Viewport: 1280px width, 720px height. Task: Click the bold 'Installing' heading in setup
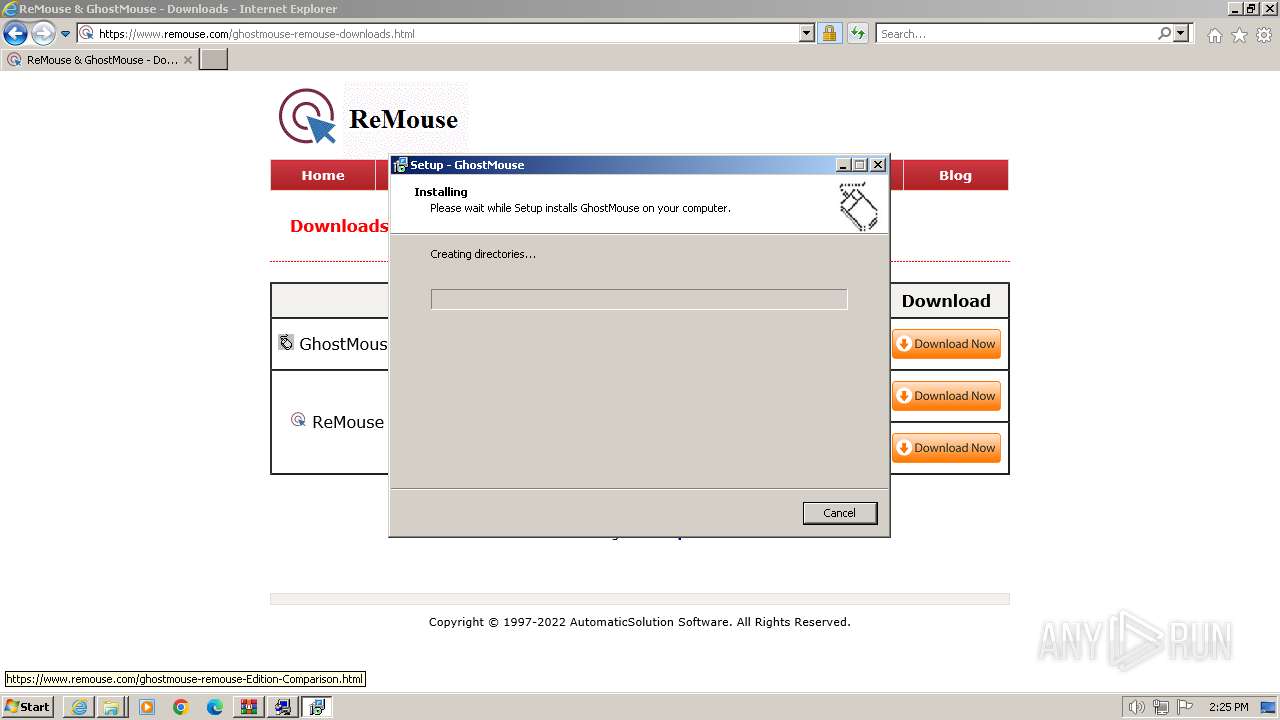tap(441, 192)
